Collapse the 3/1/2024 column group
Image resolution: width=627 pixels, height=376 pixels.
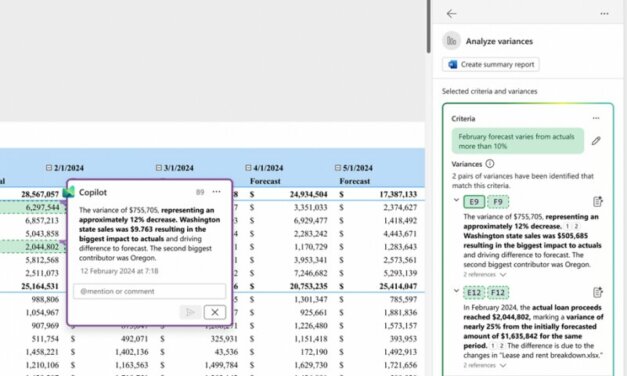pyautogui.click(x=158, y=168)
